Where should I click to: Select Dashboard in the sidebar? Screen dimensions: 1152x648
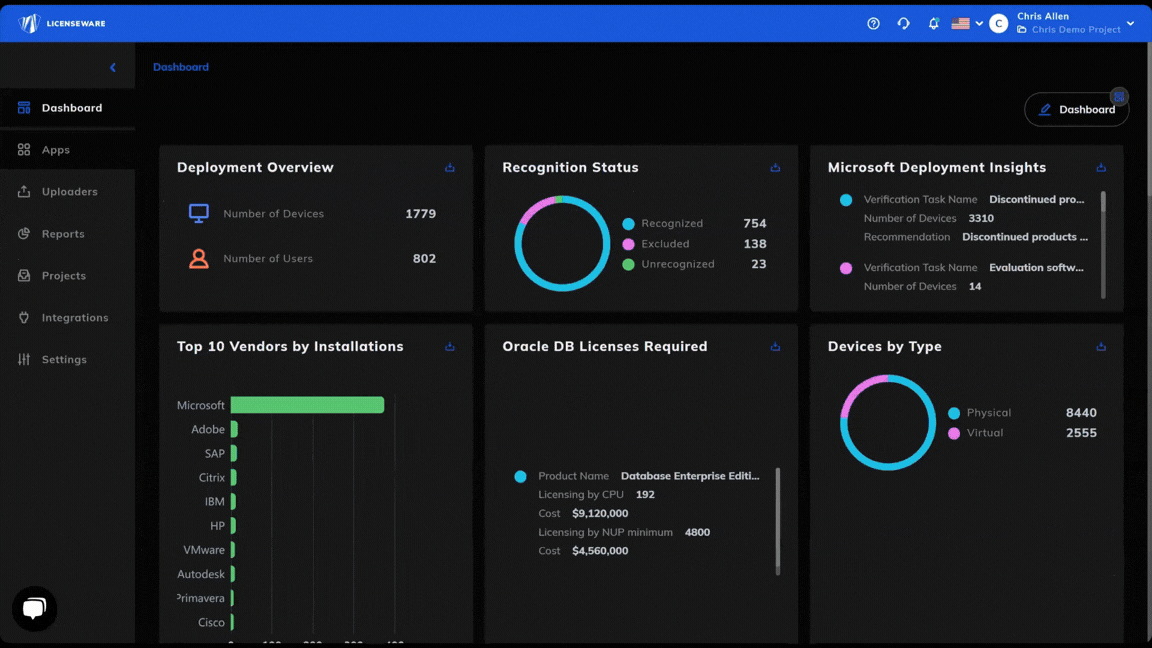68,108
